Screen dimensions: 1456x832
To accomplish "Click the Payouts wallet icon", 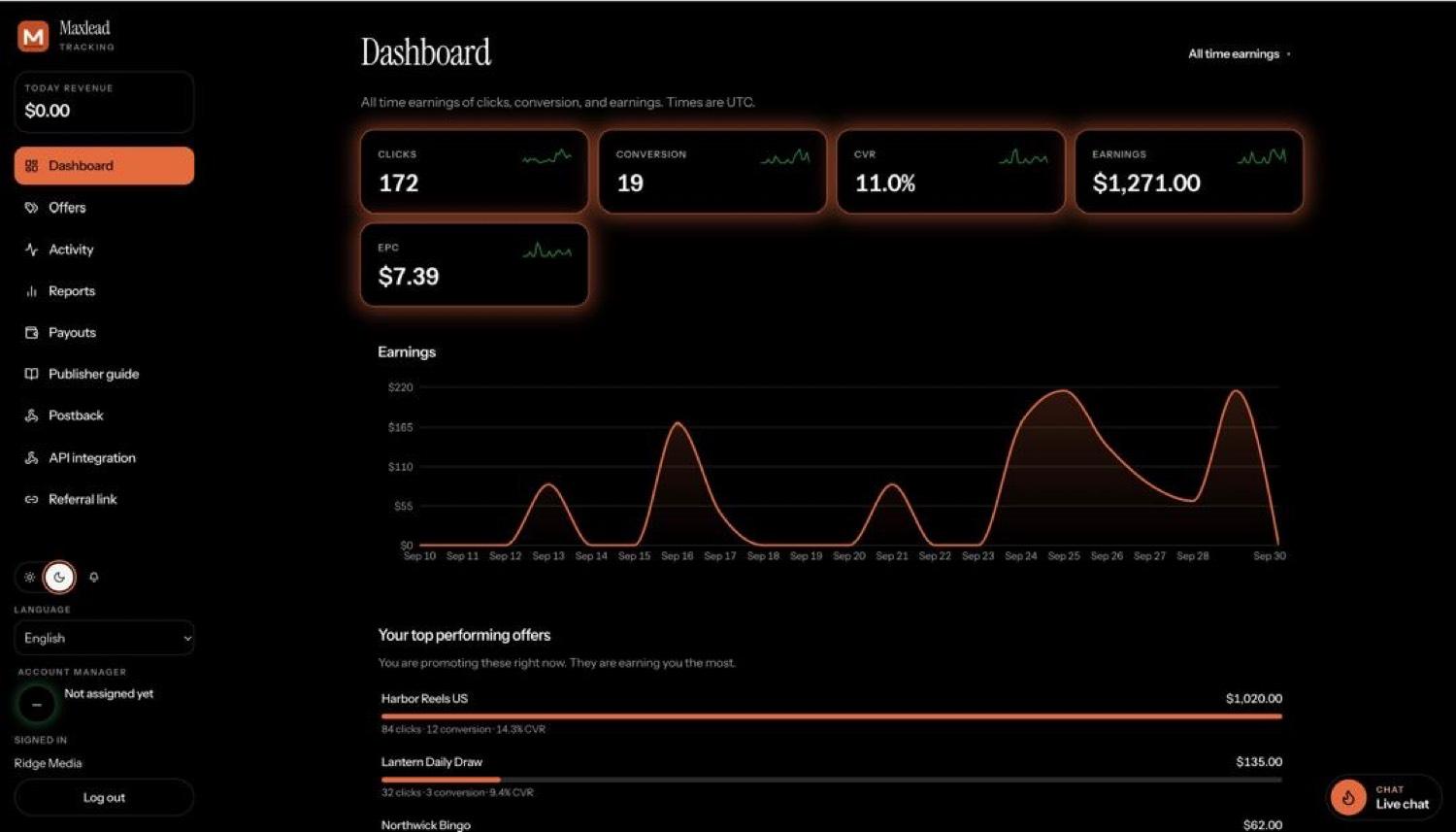I will pos(31,332).
